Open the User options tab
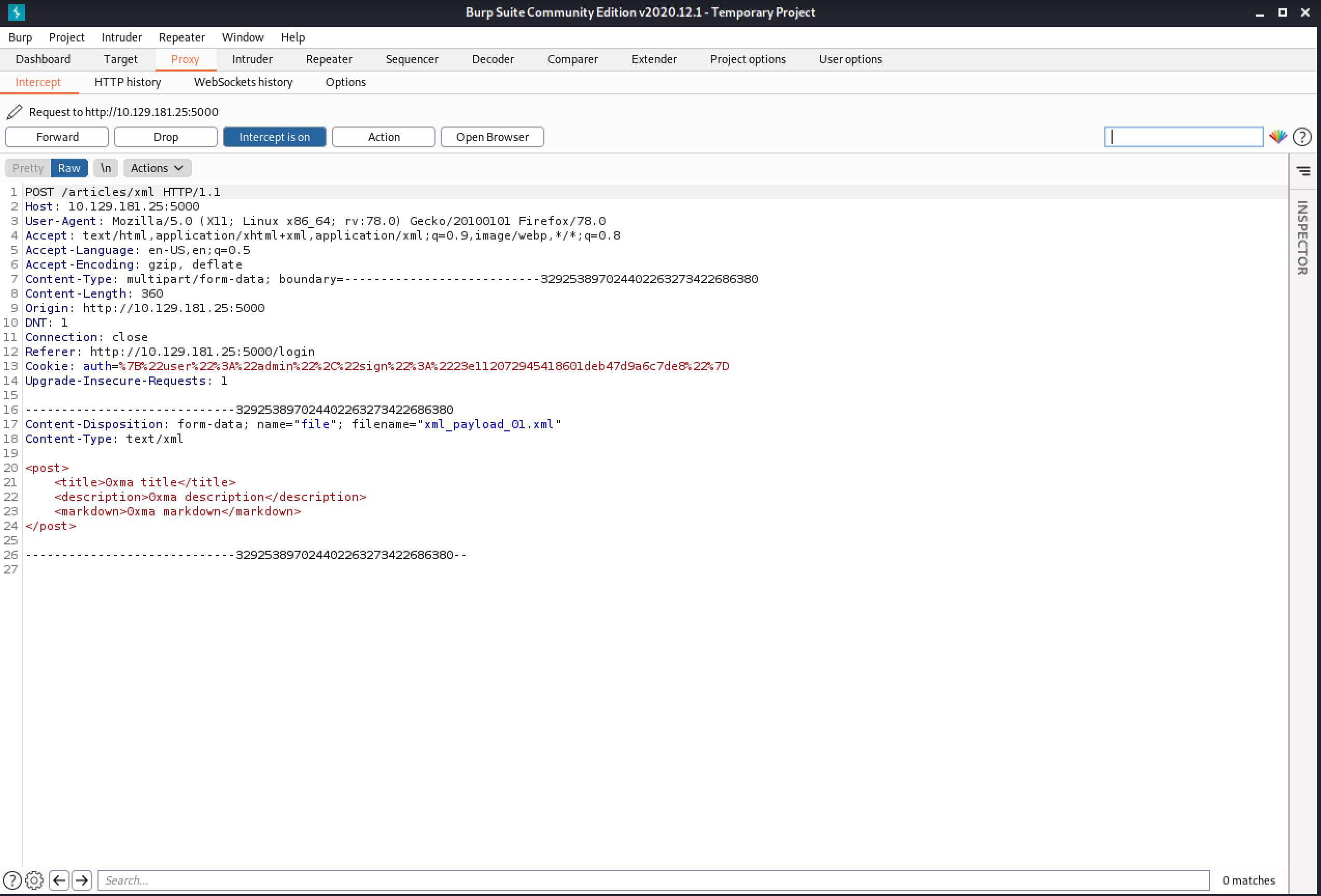The height and width of the screenshot is (896, 1321). pyautogui.click(x=850, y=60)
